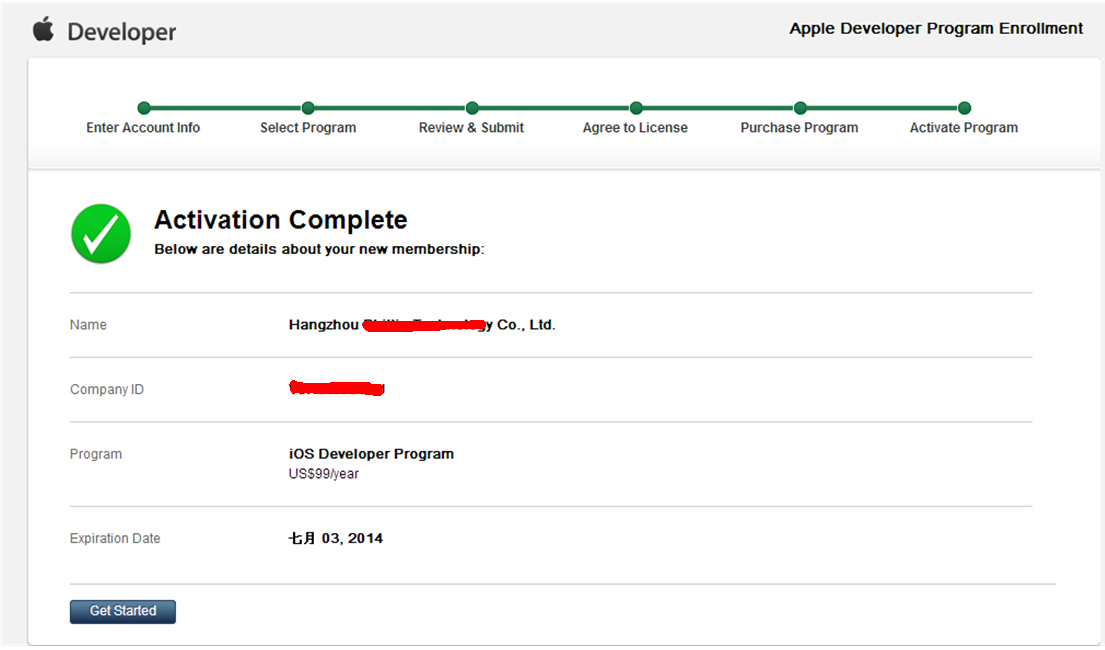Click the green Activation Complete checkmark icon

(x=101, y=234)
